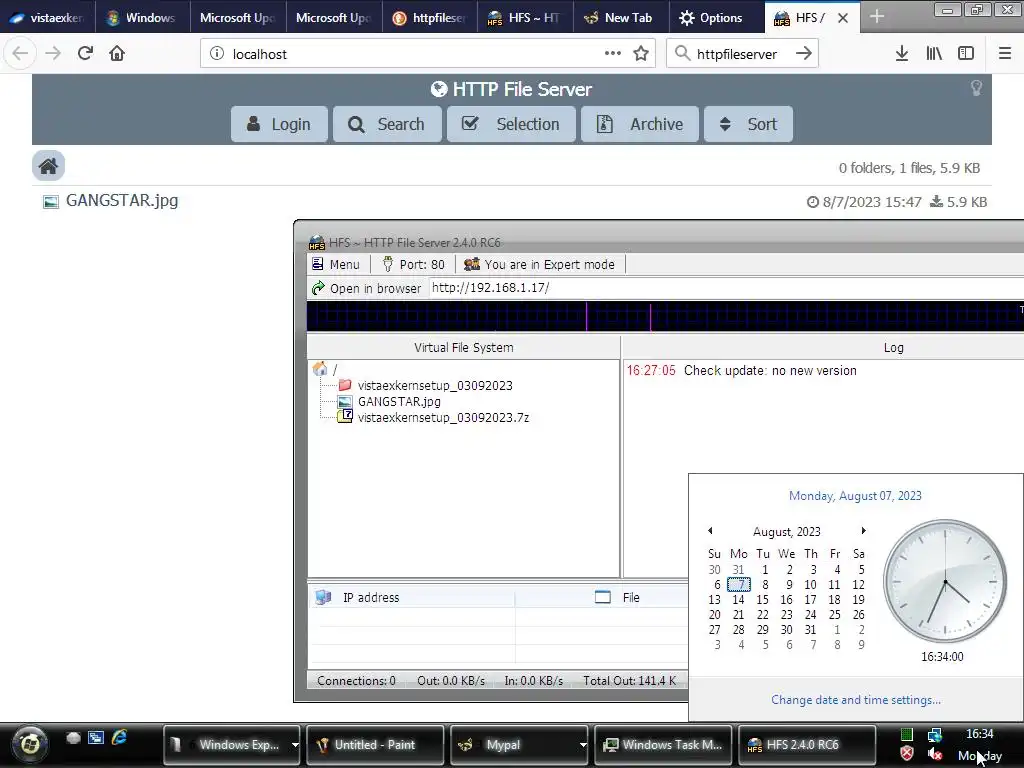Open the Sort options
This screenshot has width=1024, height=768.
tap(748, 124)
